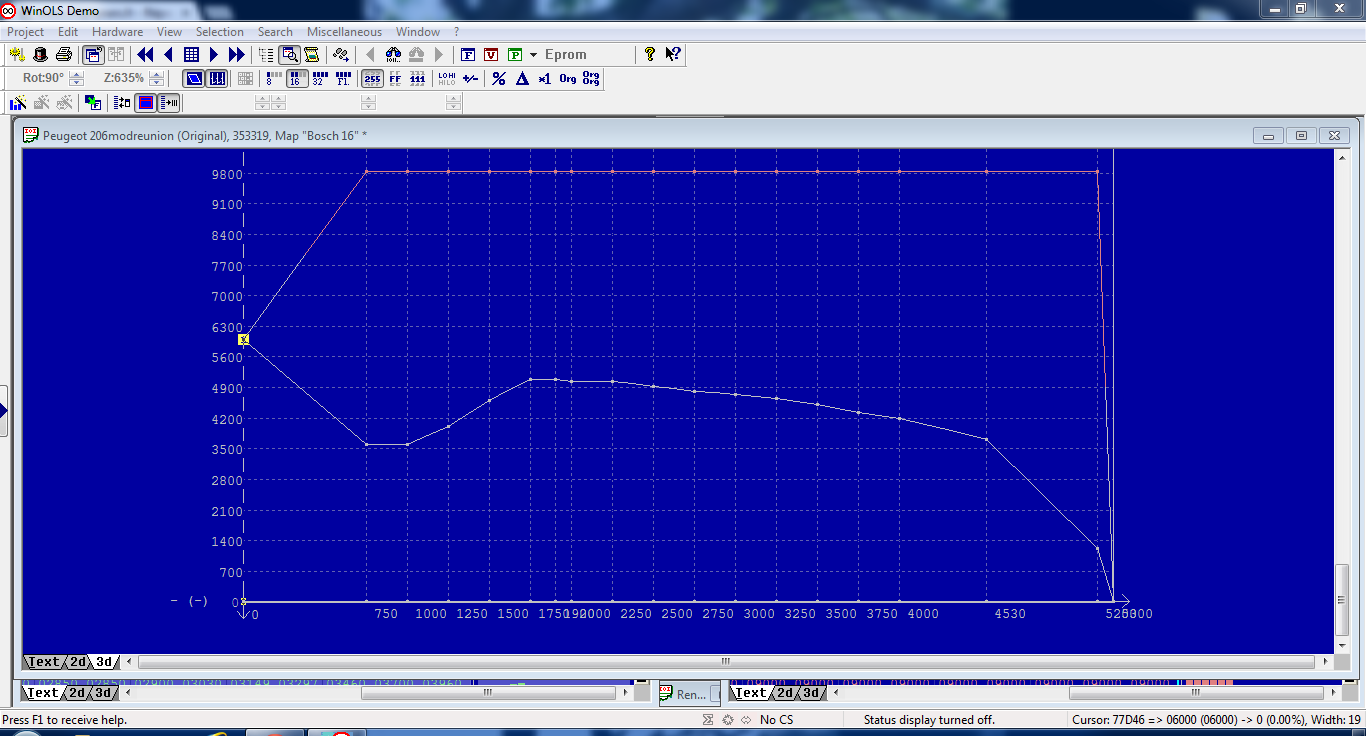Select the yellow marker point on graph
The width and height of the screenshot is (1366, 736).
click(x=243, y=339)
